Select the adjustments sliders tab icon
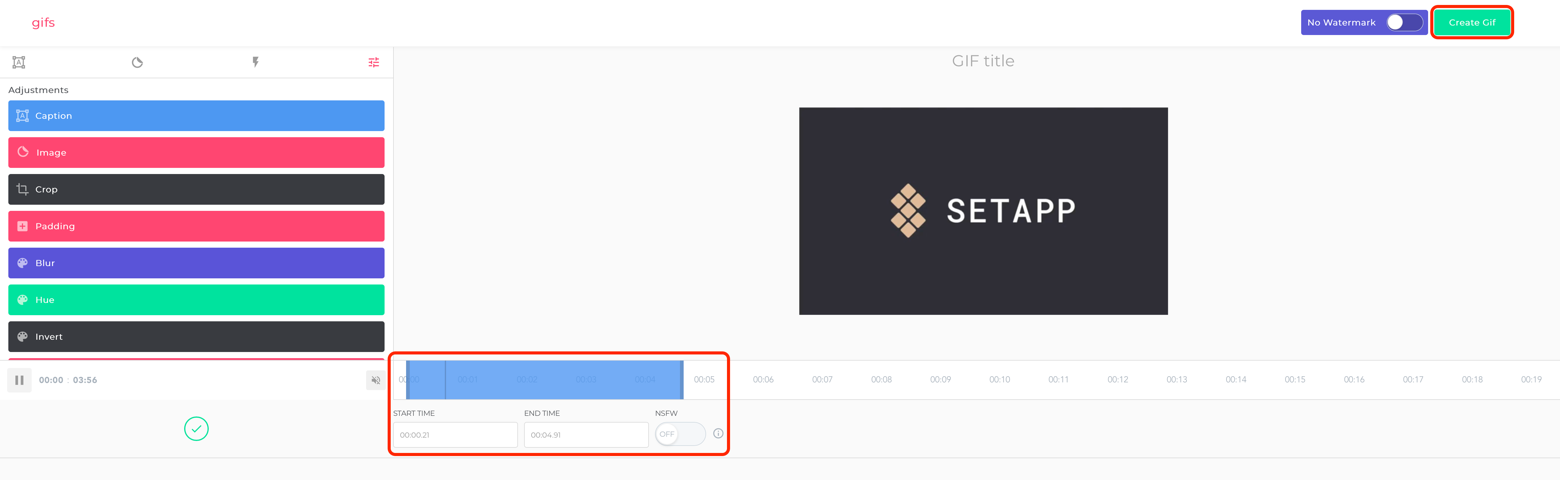Viewport: 1560px width, 480px height. coord(374,62)
